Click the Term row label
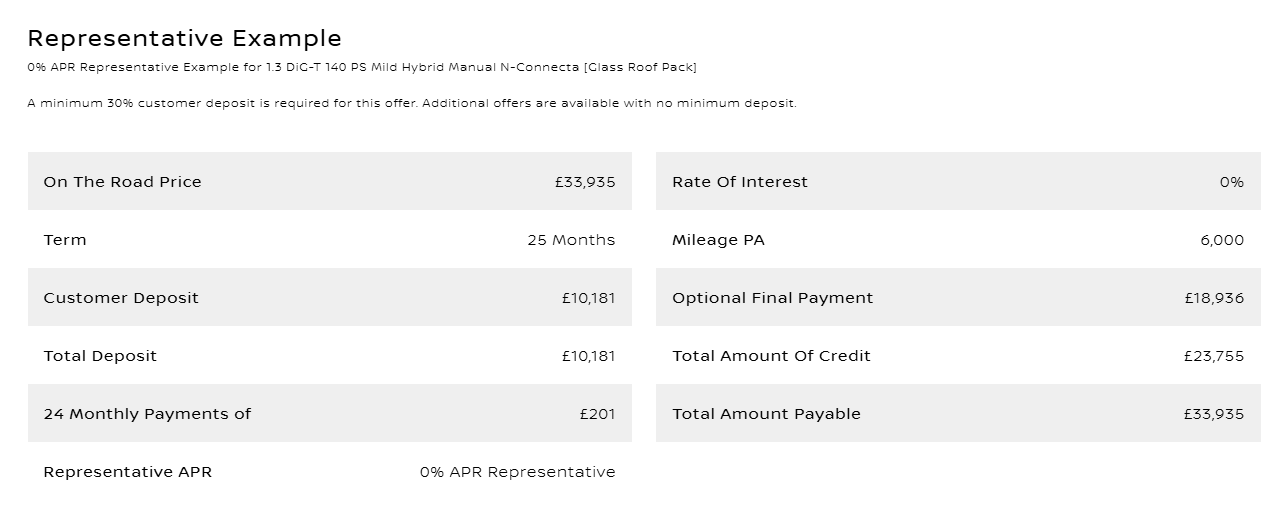The width and height of the screenshot is (1288, 507). [x=65, y=240]
